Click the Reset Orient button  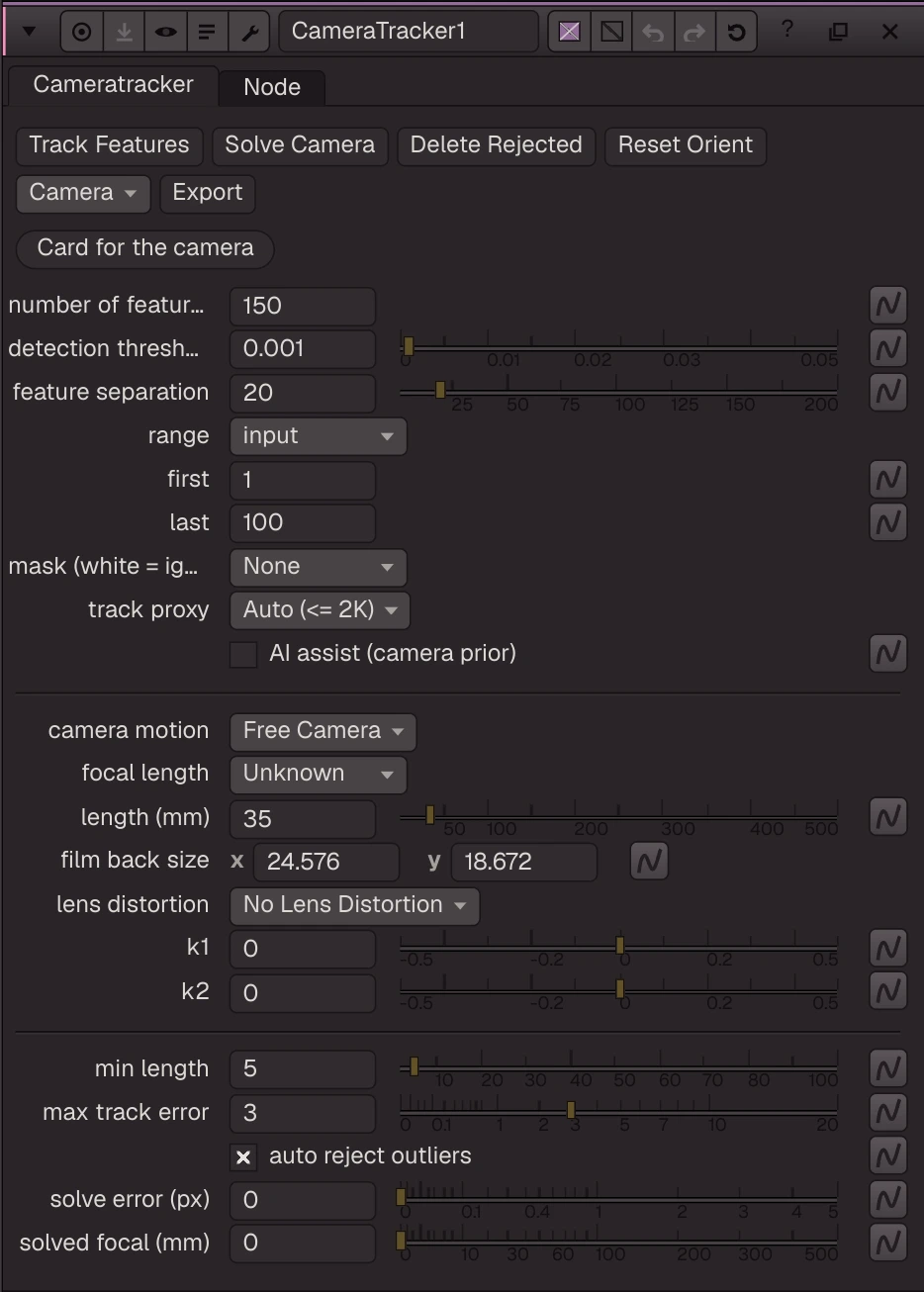[686, 145]
